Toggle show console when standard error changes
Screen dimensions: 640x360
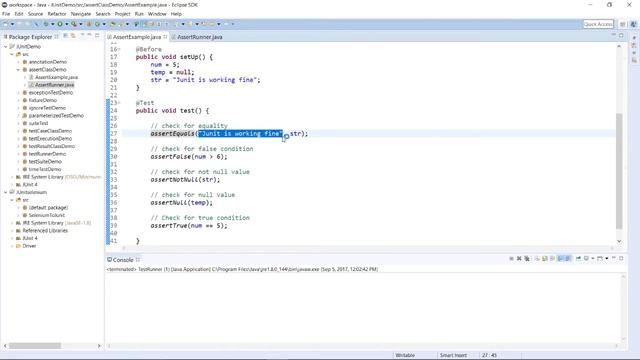[x=567, y=258]
